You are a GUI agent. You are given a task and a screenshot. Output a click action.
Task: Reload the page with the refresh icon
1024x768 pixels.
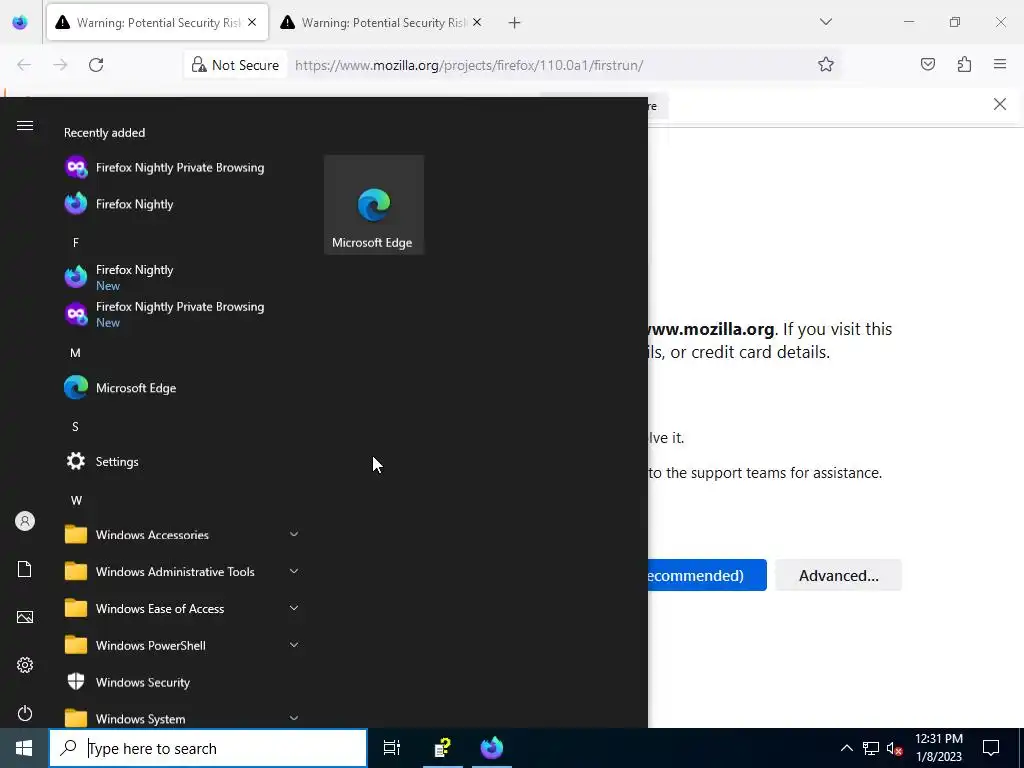coord(96,65)
